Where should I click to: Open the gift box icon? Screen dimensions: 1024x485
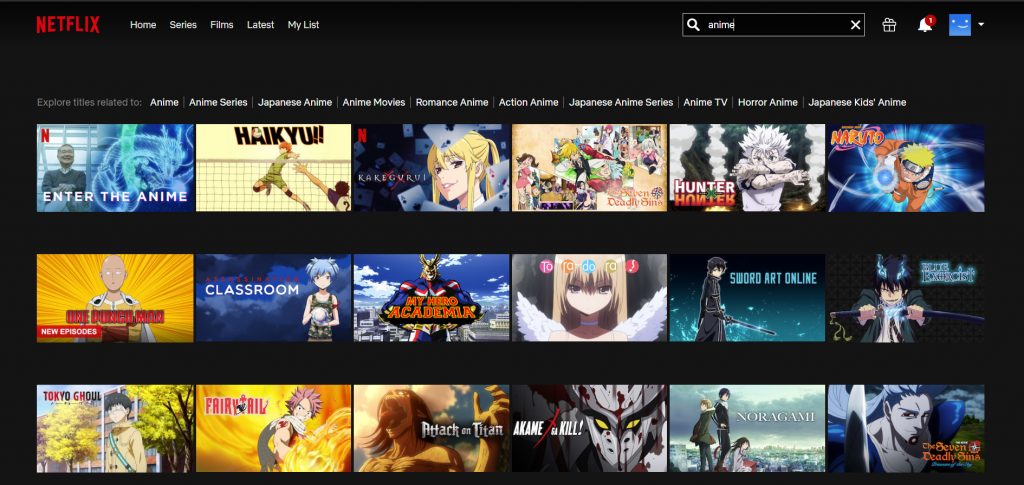[x=889, y=25]
